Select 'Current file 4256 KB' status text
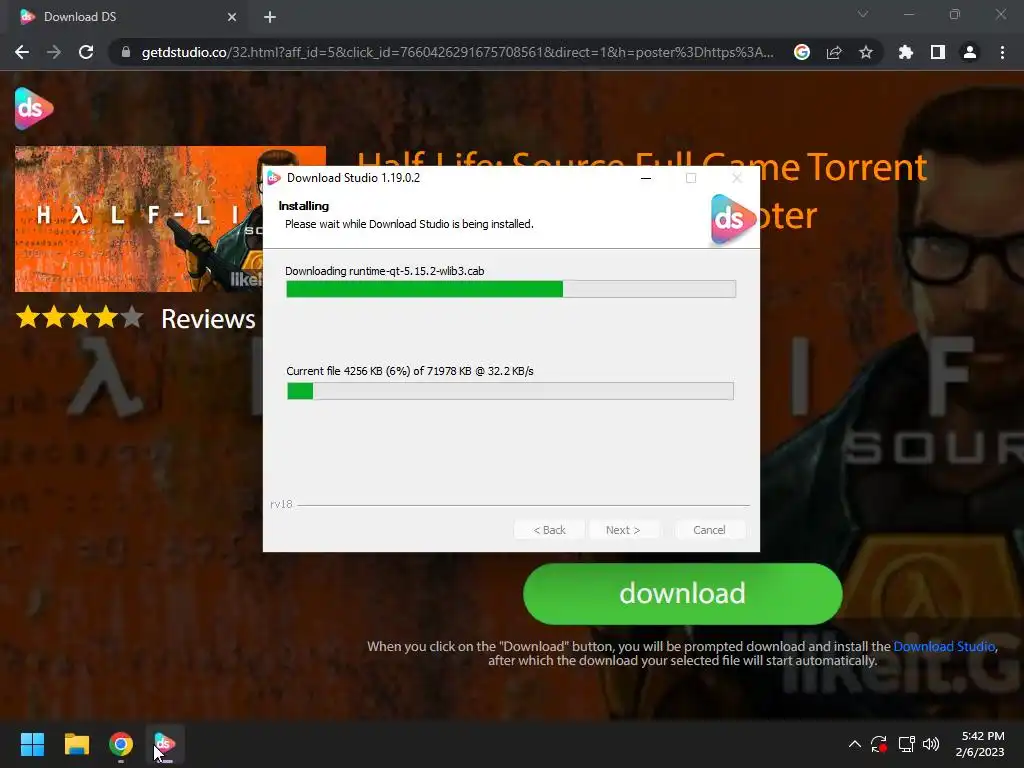Image resolution: width=1024 pixels, height=768 pixels. (409, 370)
